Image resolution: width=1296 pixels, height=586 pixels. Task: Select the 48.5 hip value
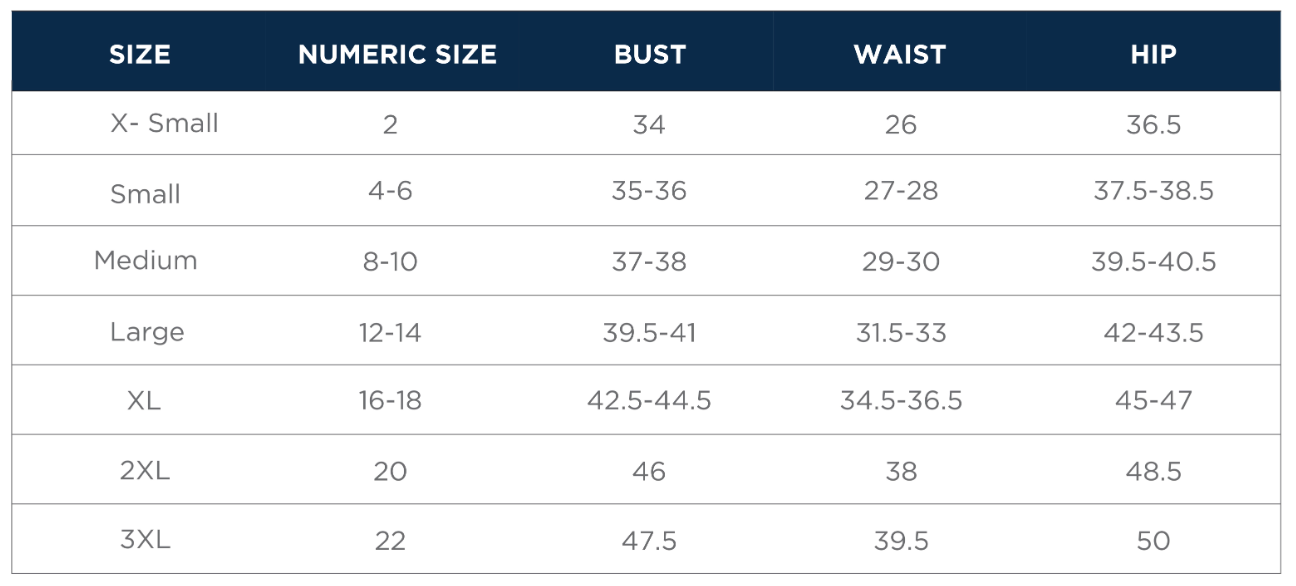(1153, 471)
